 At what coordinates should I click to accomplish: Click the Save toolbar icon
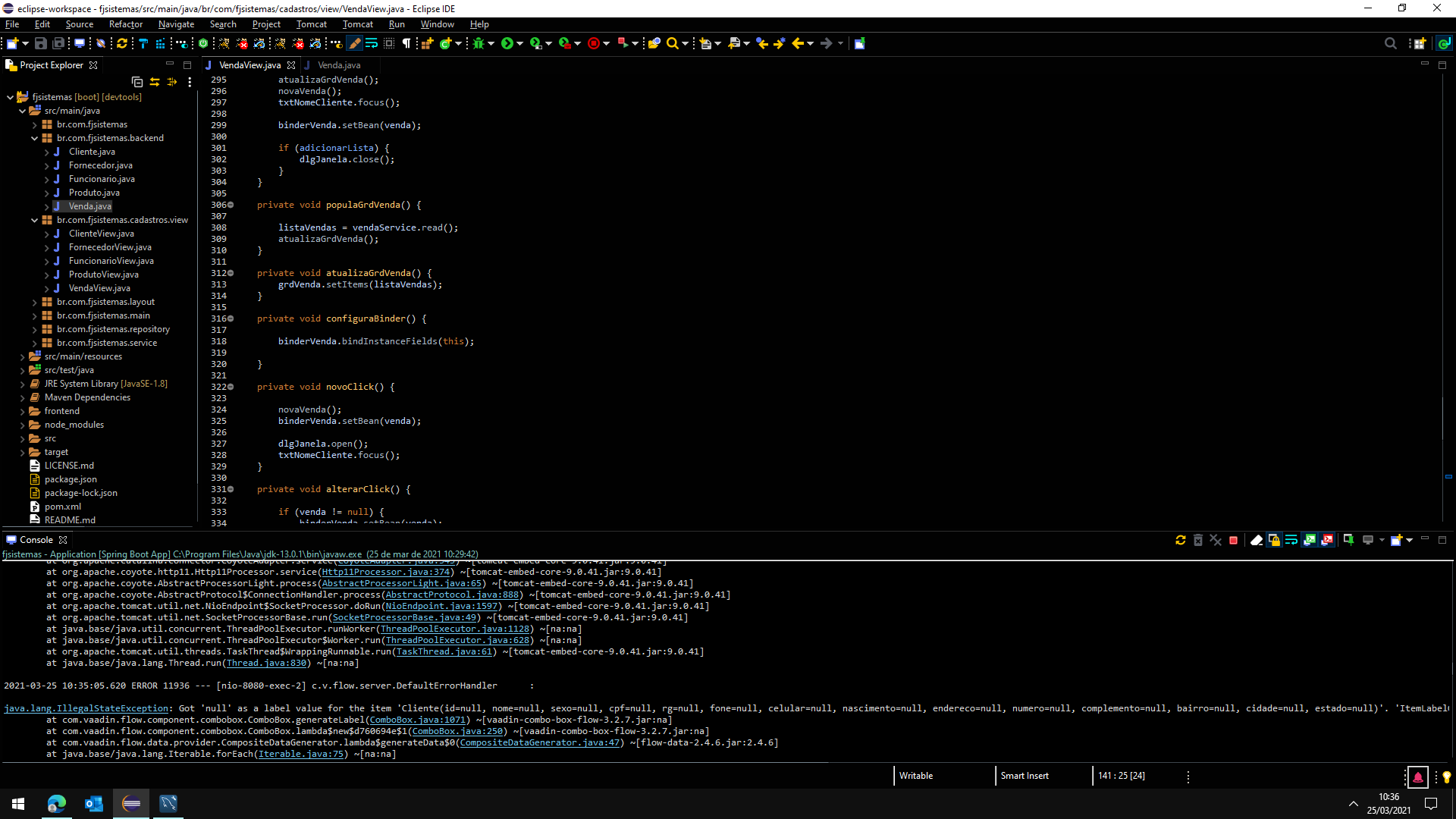coord(41,43)
